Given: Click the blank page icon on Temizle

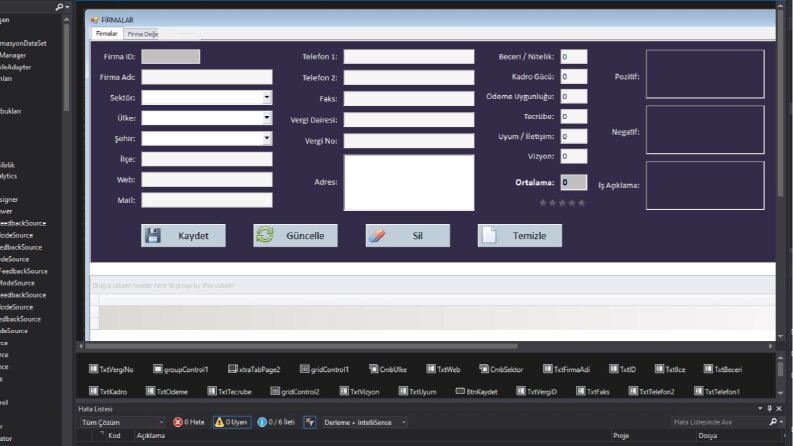Looking at the screenshot, I should click(x=489, y=235).
